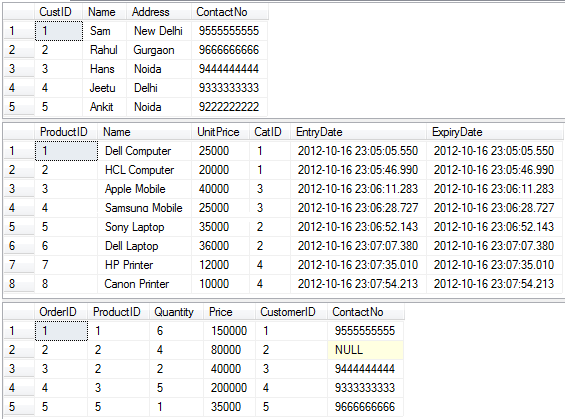Select row header 5 of customer grid
The height and width of the screenshot is (419, 567).
[19, 107]
